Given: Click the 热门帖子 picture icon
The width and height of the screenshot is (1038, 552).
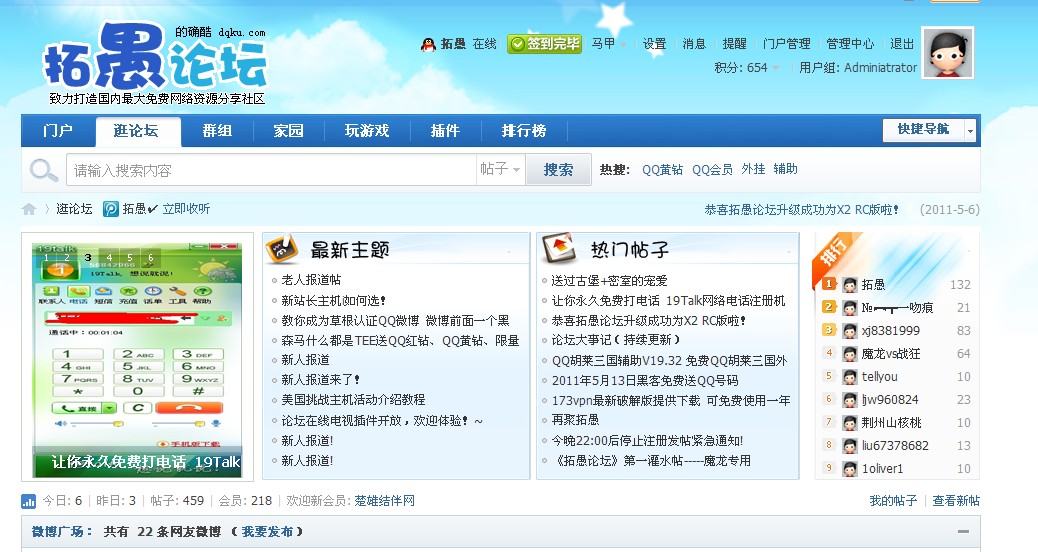Looking at the screenshot, I should point(559,248).
